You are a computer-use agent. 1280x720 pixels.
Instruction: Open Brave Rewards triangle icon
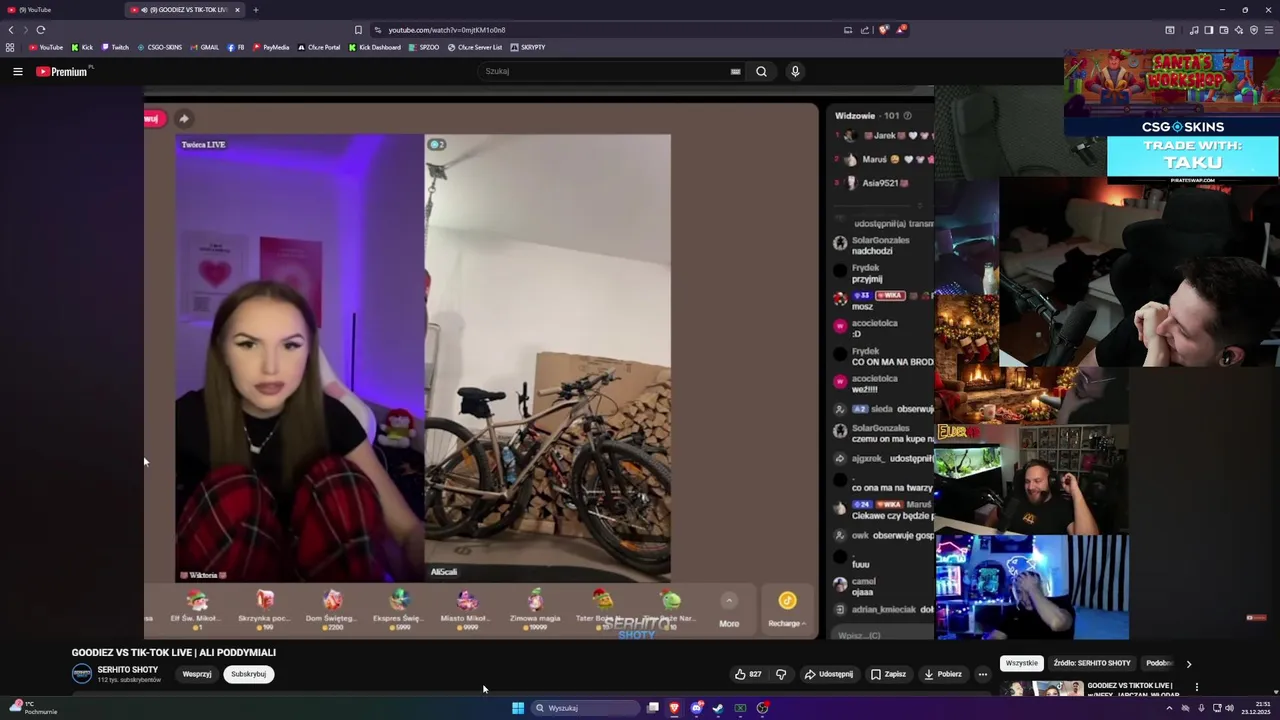pyautogui.click(x=900, y=30)
